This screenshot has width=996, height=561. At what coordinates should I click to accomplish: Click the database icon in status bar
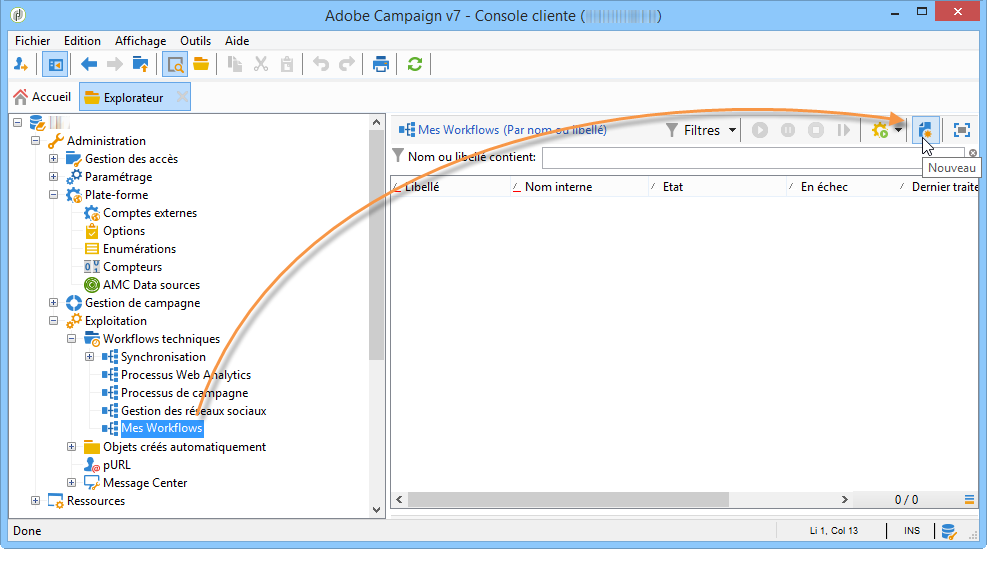coord(949,531)
